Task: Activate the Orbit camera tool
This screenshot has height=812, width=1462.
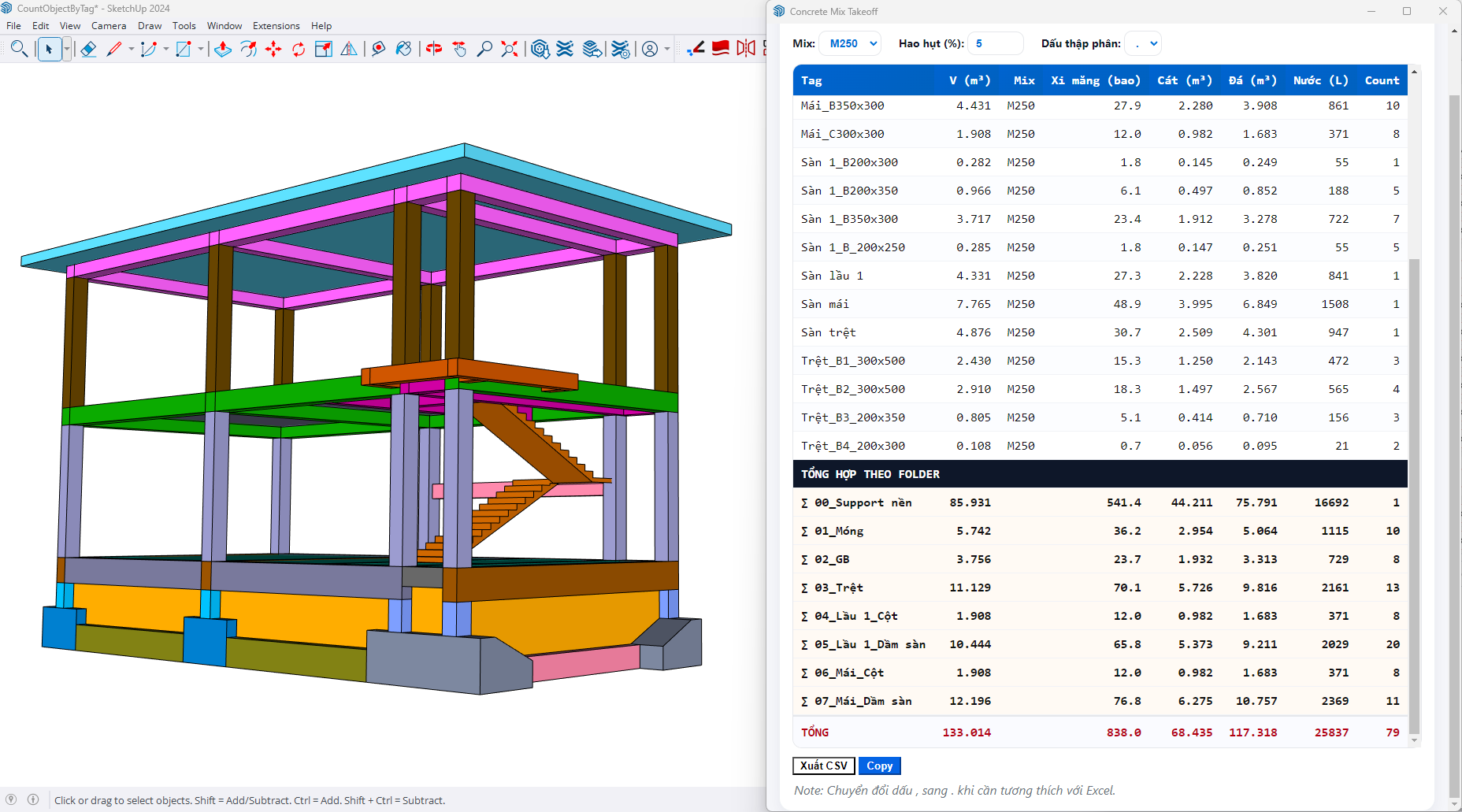Action: coord(434,49)
